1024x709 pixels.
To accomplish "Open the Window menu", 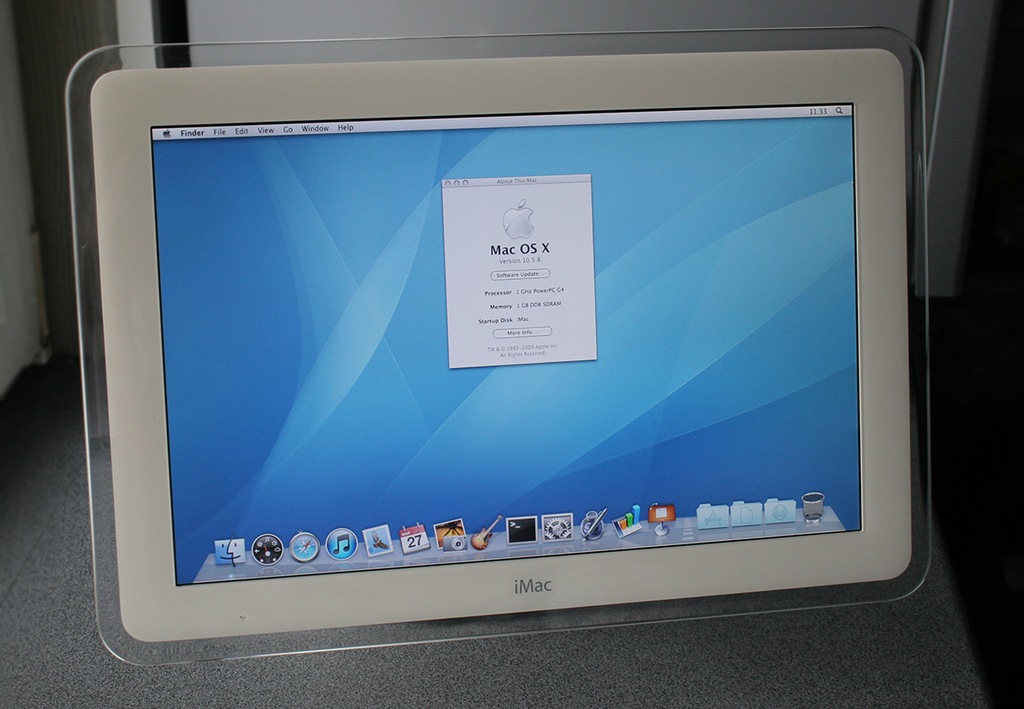I will tap(315, 129).
